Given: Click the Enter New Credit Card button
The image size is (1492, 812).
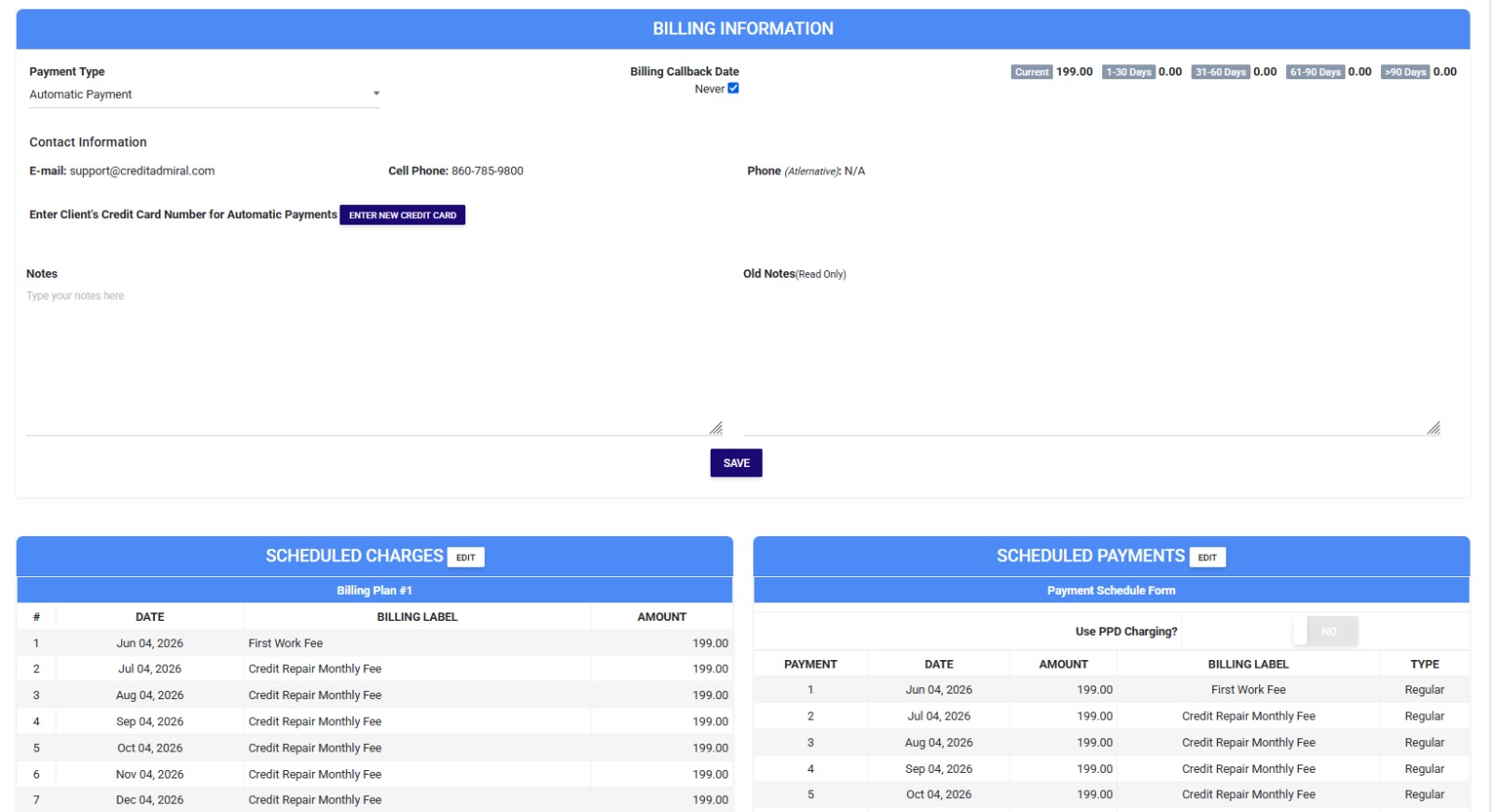Looking at the screenshot, I should click(x=402, y=215).
